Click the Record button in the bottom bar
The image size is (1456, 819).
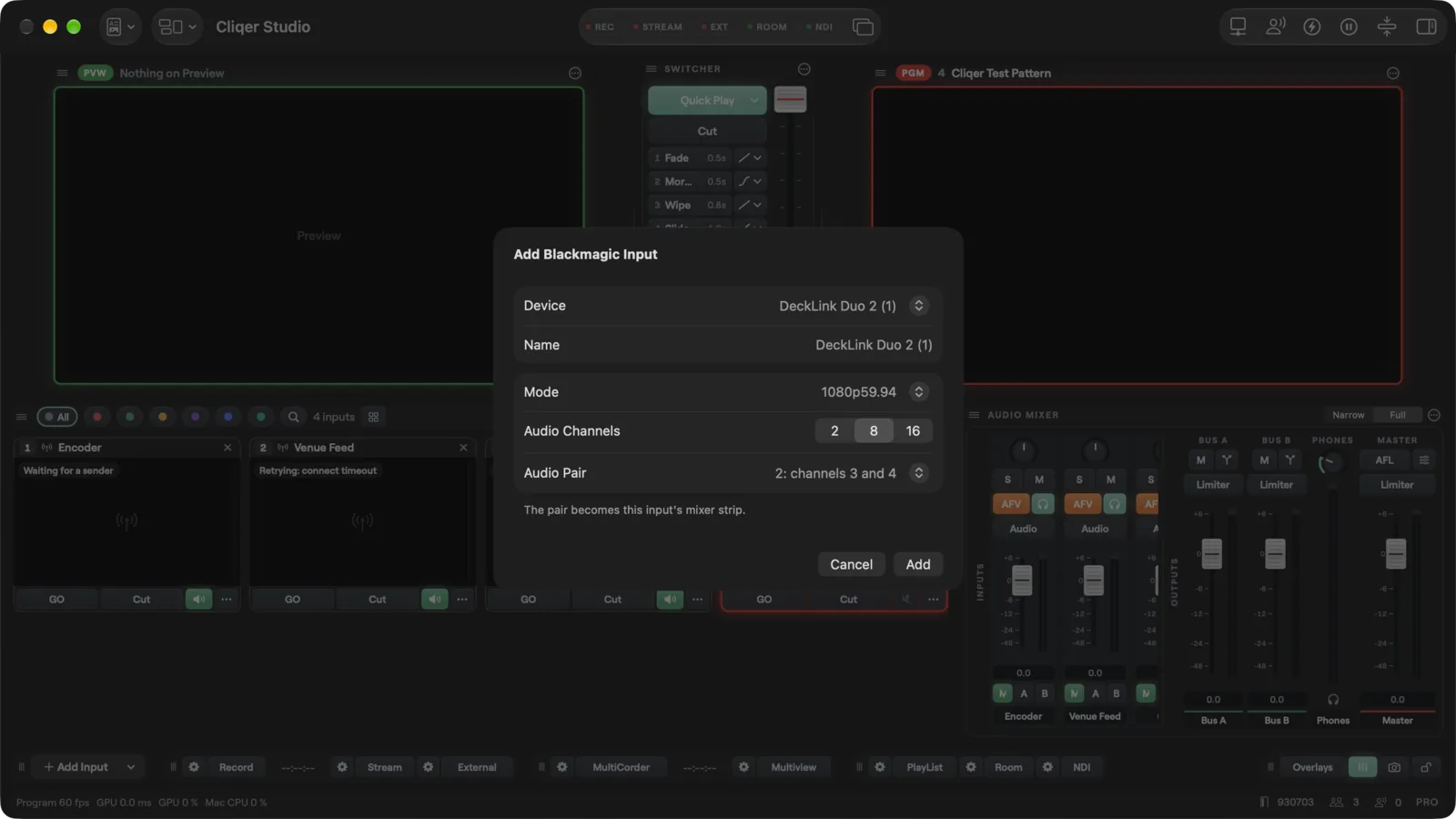(x=236, y=767)
